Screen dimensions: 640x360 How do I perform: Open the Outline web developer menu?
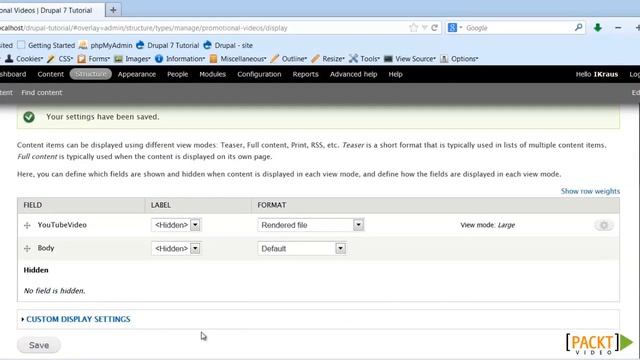pyautogui.click(x=289, y=59)
